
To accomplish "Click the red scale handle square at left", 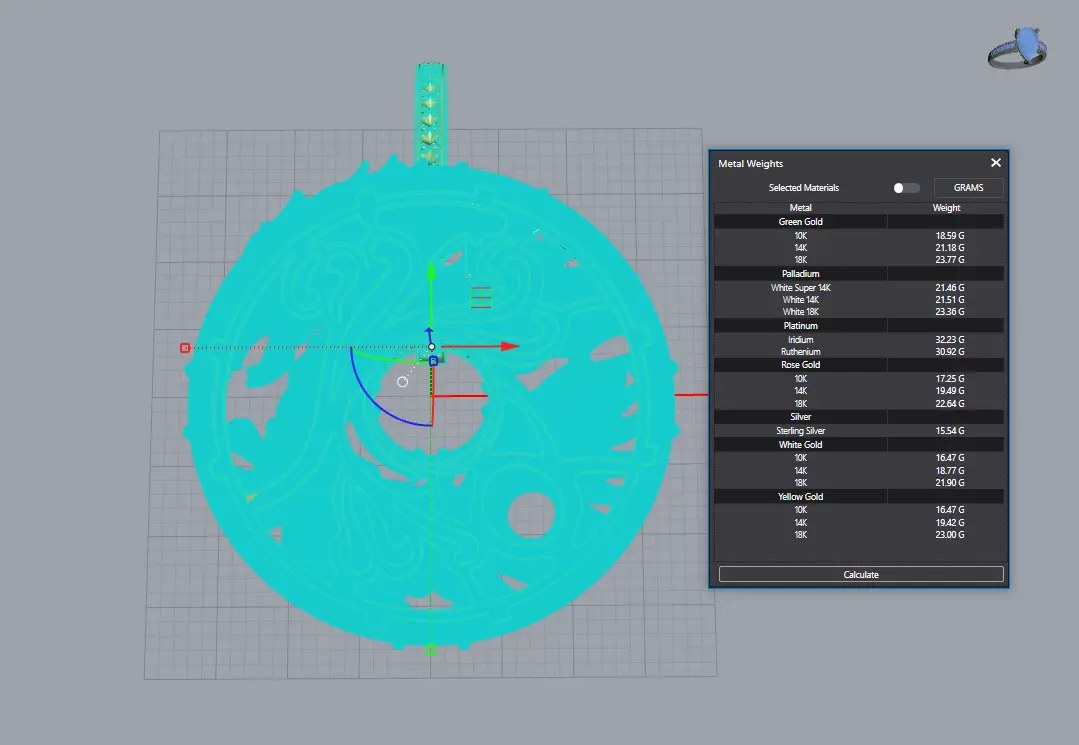I will (x=185, y=348).
